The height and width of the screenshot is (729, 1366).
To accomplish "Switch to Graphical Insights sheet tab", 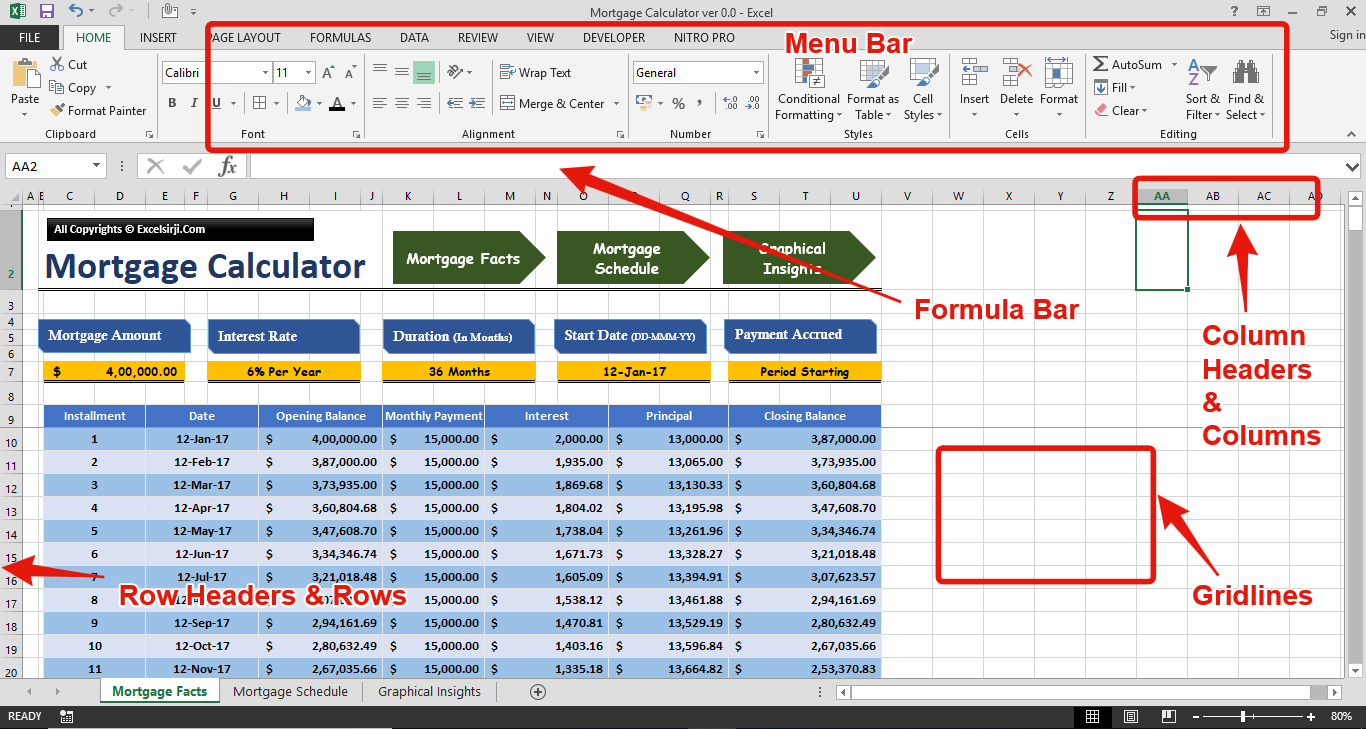I will (x=429, y=691).
